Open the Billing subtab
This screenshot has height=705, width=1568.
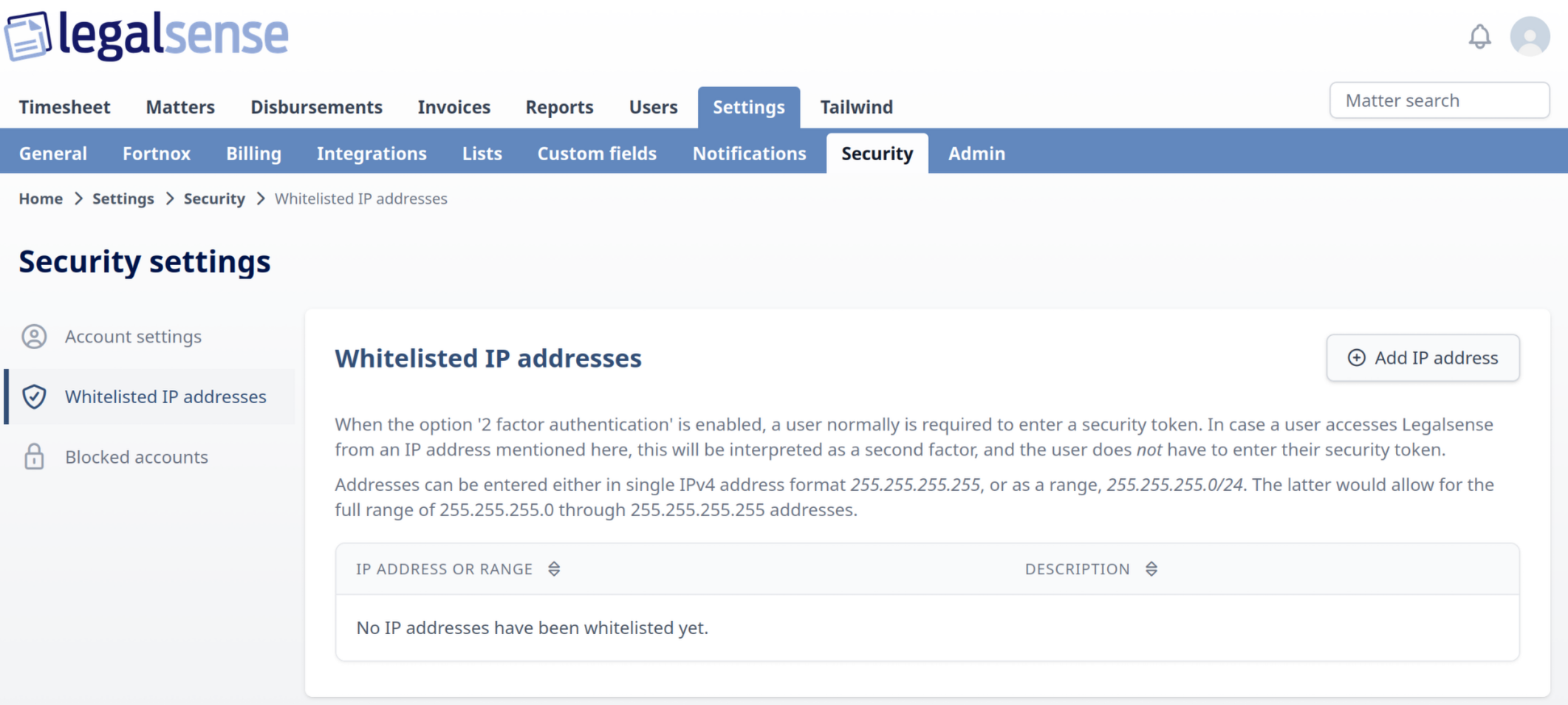[x=253, y=154]
